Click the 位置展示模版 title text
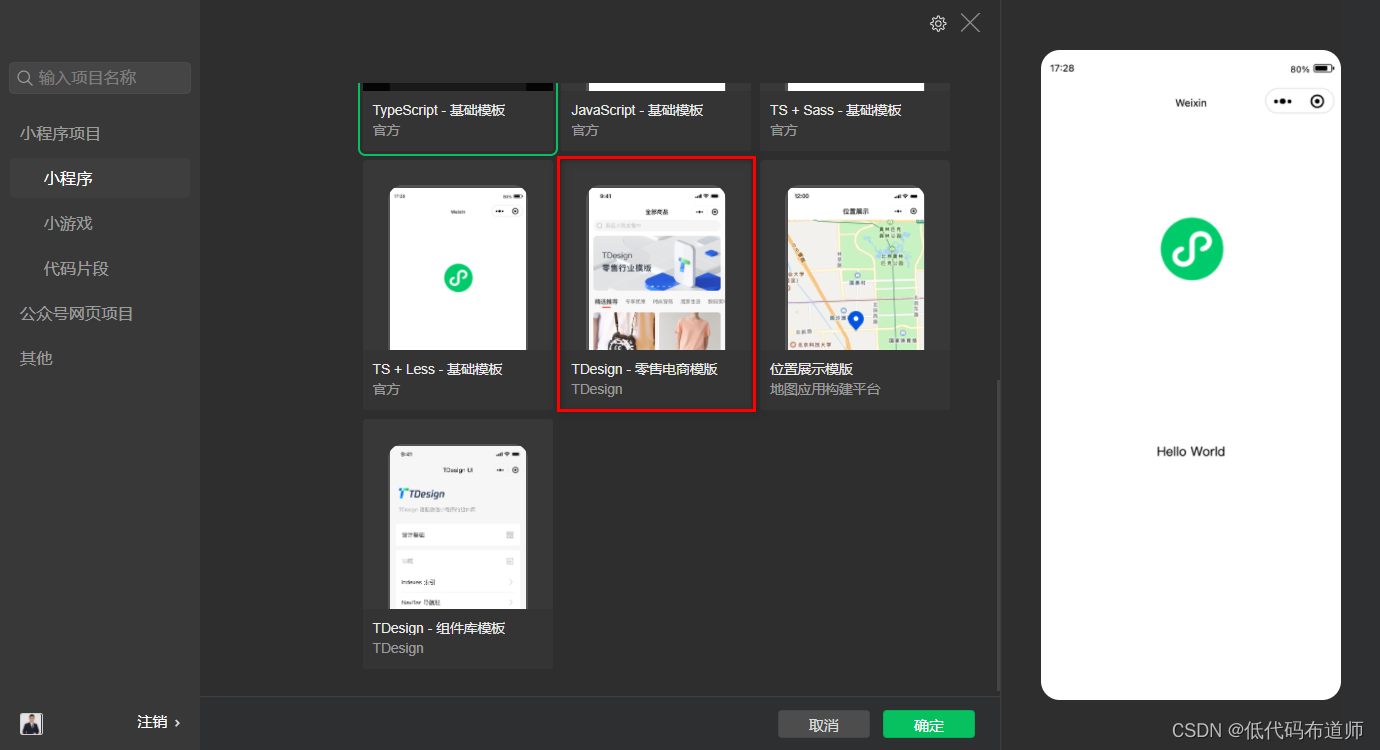This screenshot has height=750, width=1380. point(811,369)
